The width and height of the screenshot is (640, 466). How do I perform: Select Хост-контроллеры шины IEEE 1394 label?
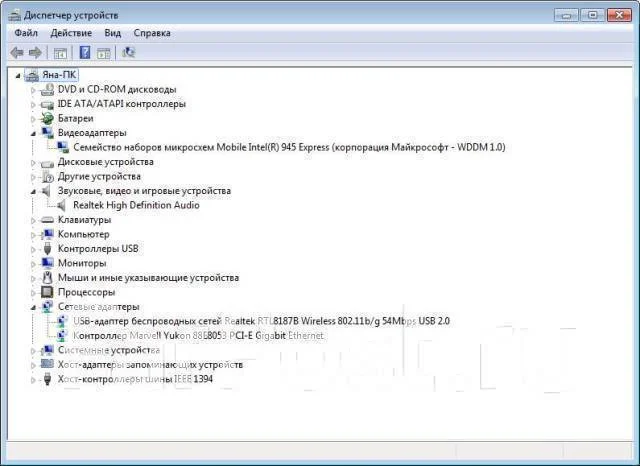[x=135, y=379]
